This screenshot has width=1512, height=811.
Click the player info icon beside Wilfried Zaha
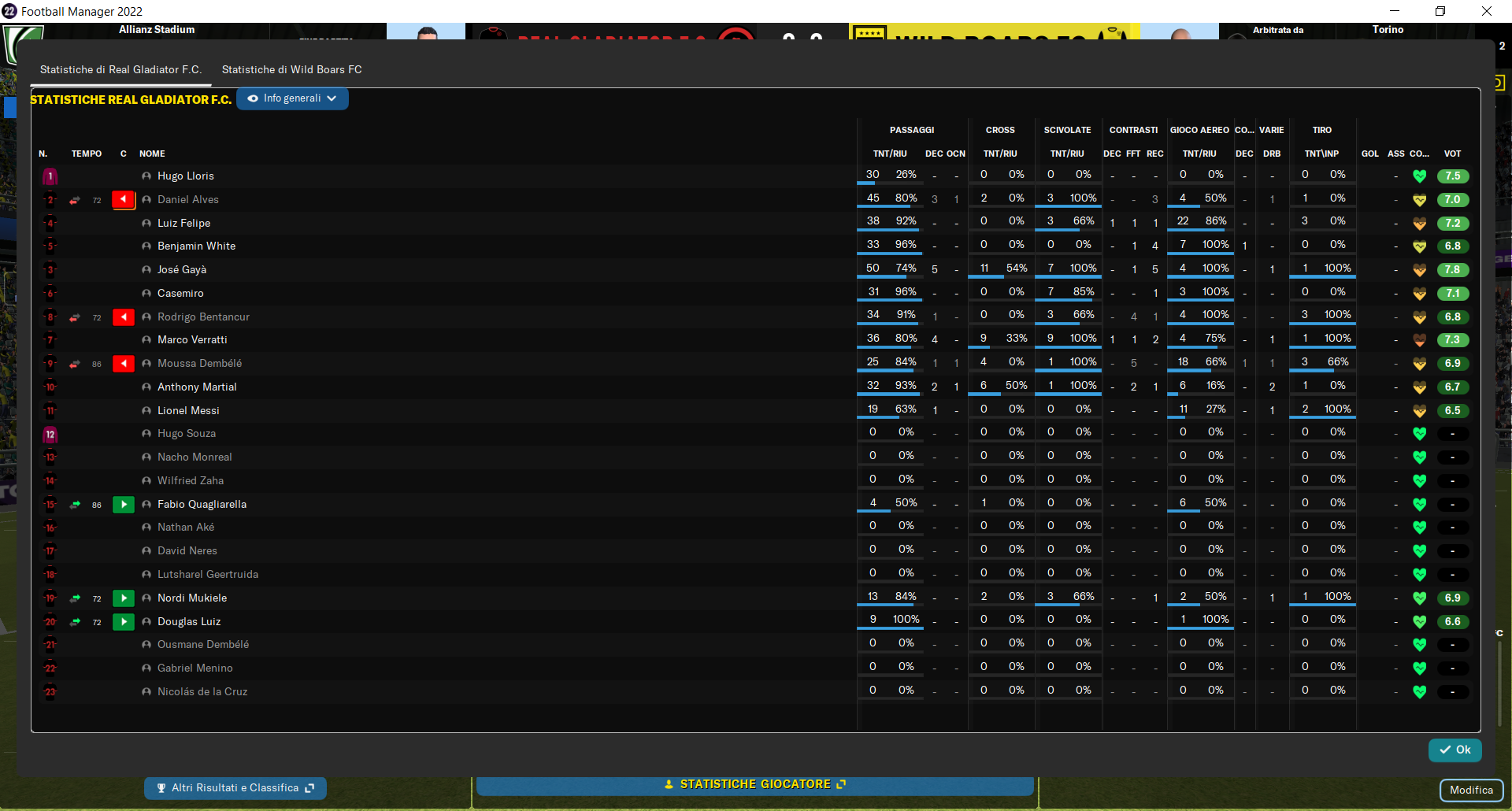(x=146, y=481)
